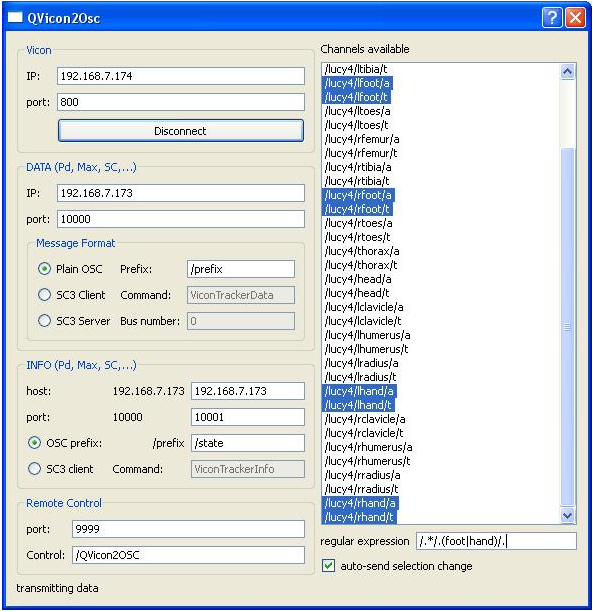Click the QVicon2Osc window icon in title bar
This screenshot has width=596, height=612.
pyautogui.click(x=15, y=18)
